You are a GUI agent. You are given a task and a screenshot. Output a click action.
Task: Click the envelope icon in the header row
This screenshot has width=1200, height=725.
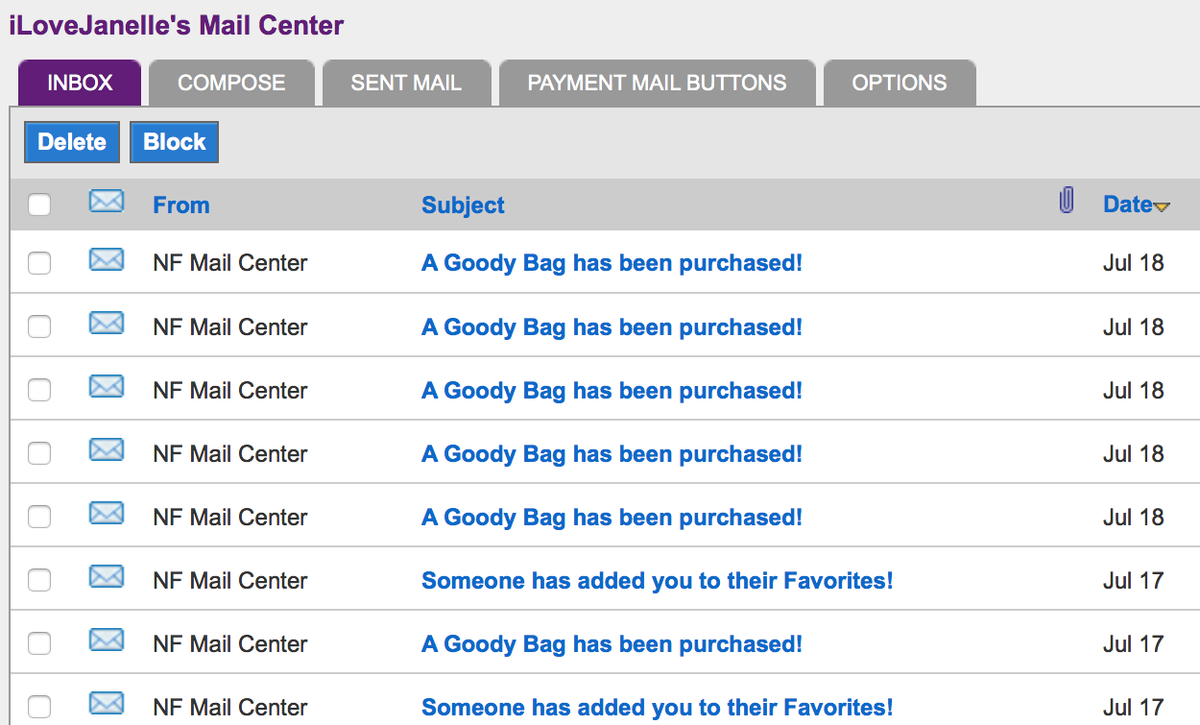pos(106,202)
